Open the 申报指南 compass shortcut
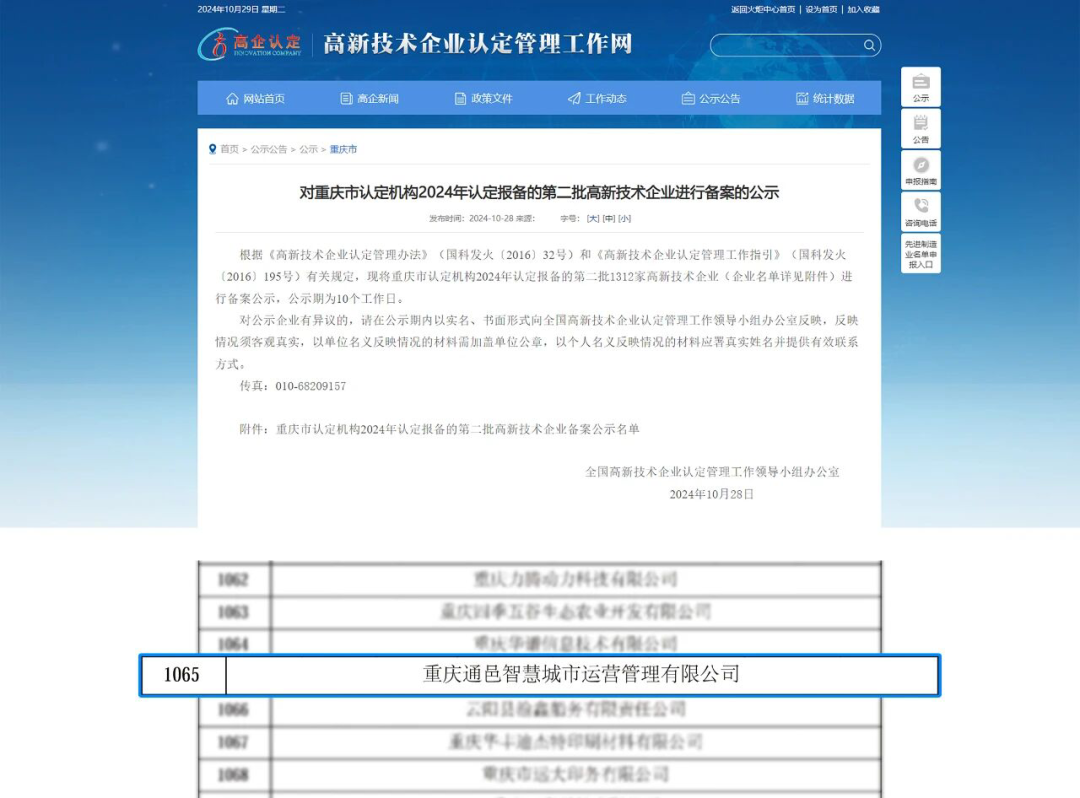This screenshot has height=798, width=1080. tap(920, 170)
